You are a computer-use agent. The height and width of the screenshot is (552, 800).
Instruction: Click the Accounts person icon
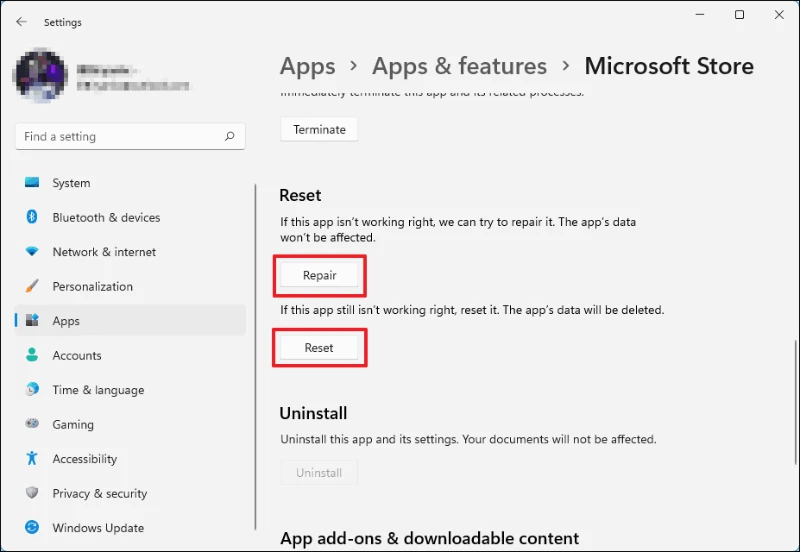(32, 355)
